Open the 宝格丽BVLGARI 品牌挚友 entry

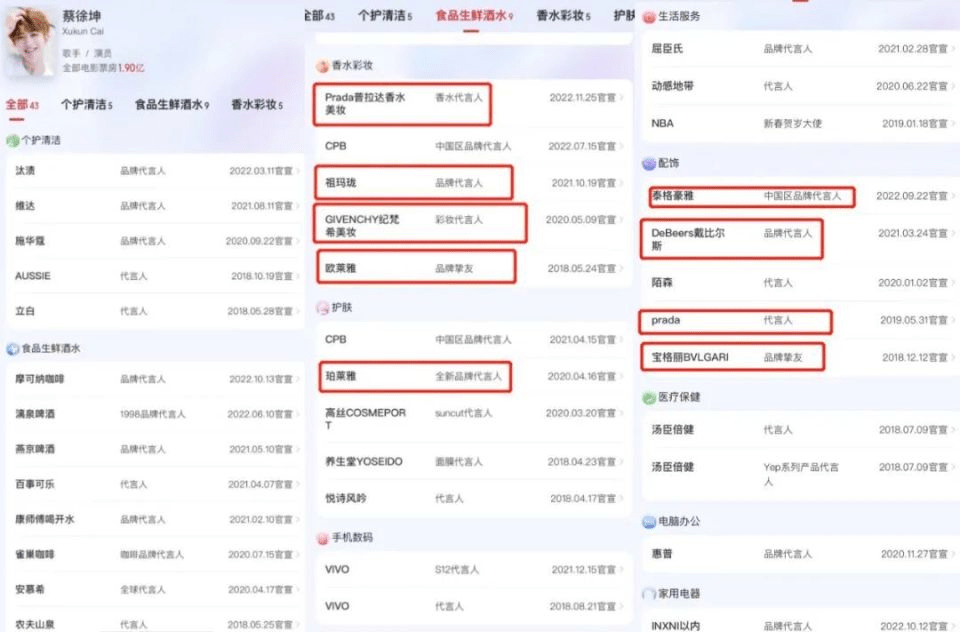[801, 358]
